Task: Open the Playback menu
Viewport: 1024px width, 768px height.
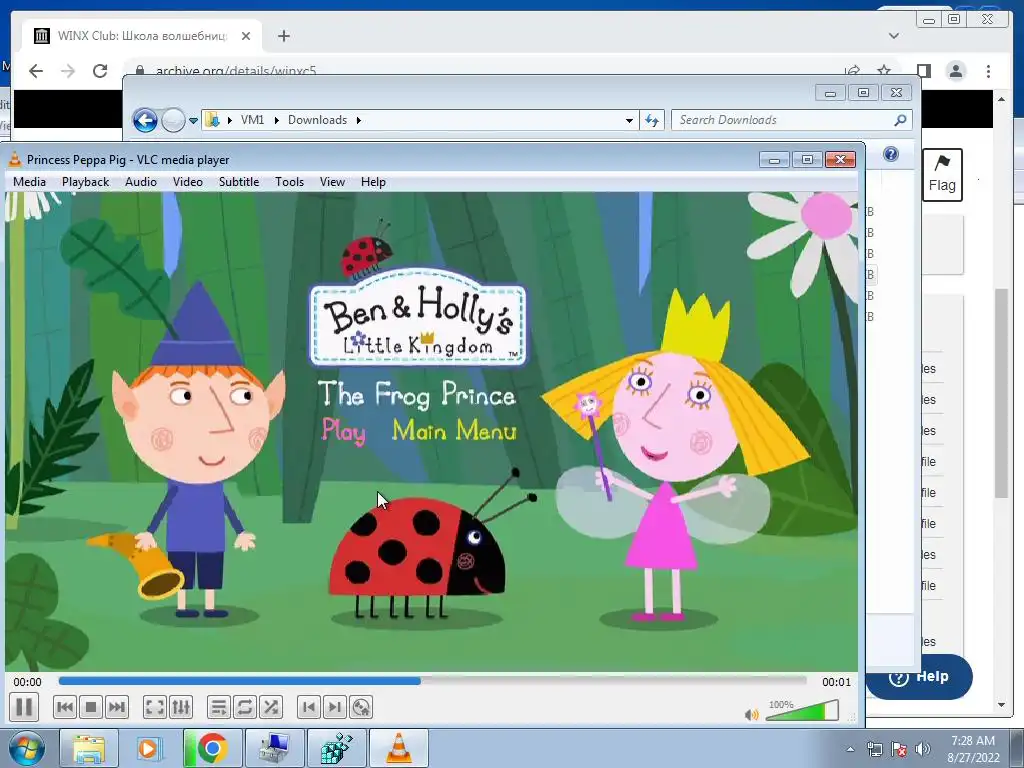Action: click(86, 182)
